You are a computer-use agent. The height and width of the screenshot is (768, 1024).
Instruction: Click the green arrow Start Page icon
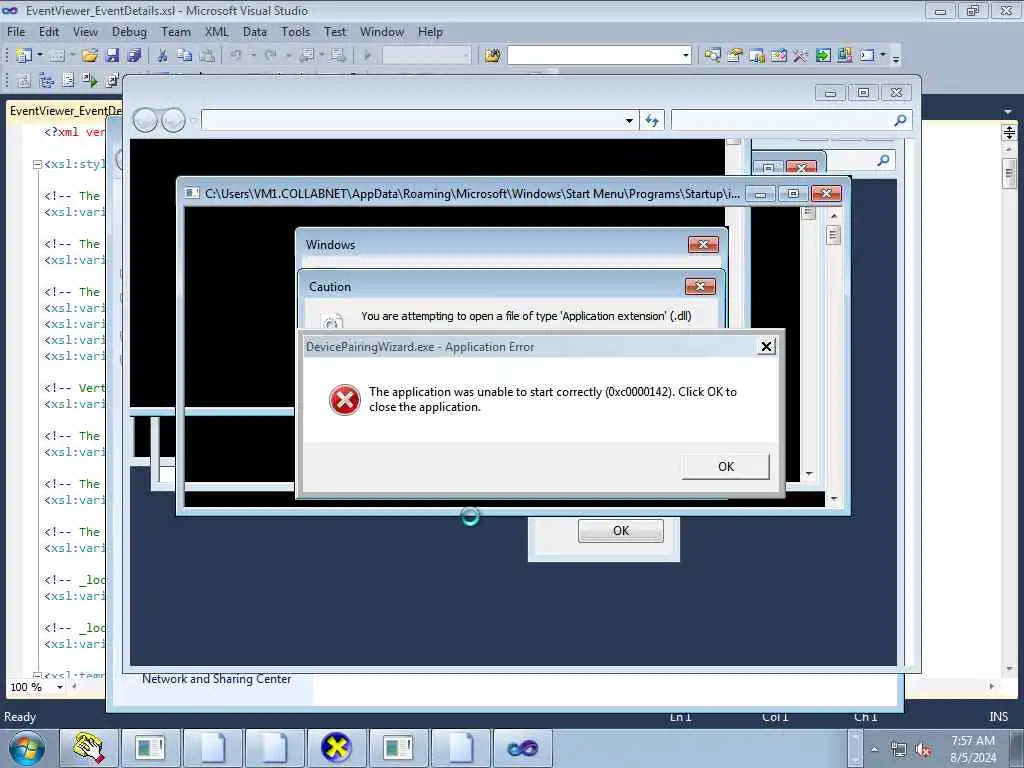click(823, 56)
